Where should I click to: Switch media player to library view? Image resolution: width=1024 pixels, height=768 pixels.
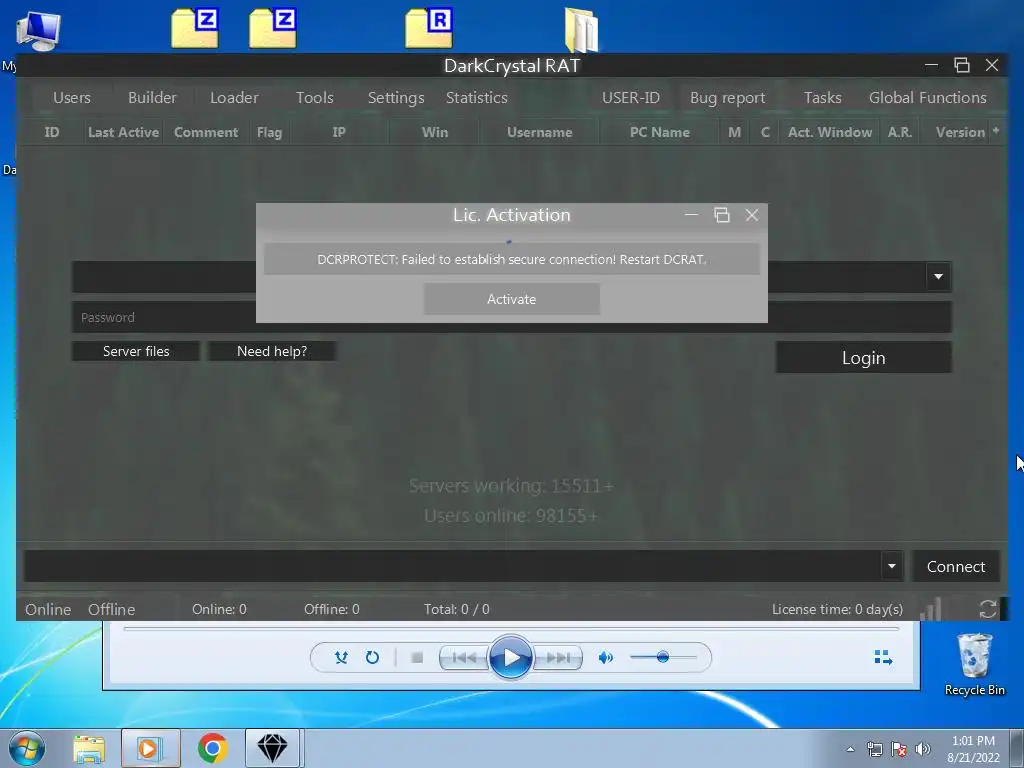[883, 657]
